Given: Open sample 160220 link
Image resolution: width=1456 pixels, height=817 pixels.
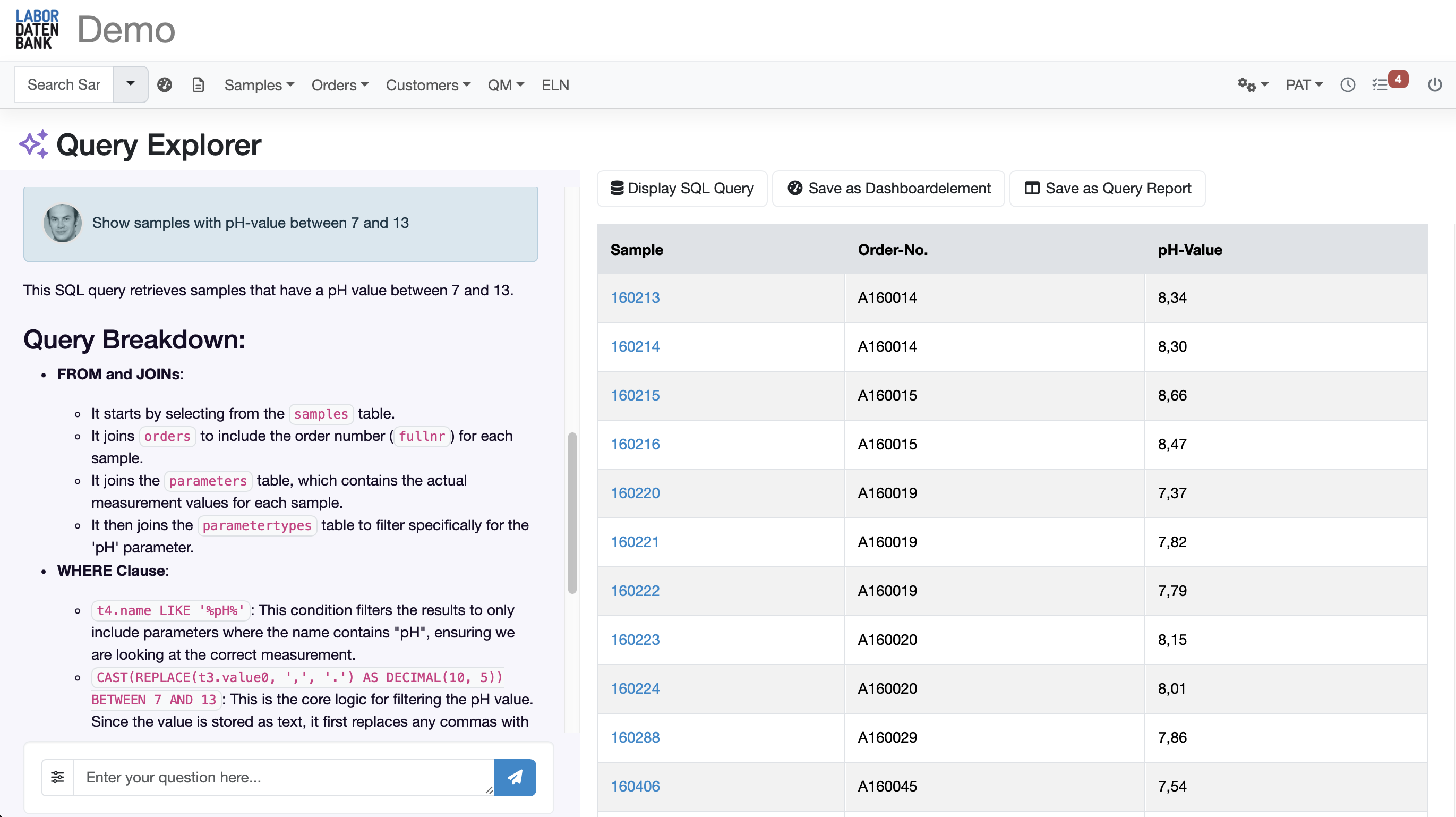Looking at the screenshot, I should tap(635, 492).
